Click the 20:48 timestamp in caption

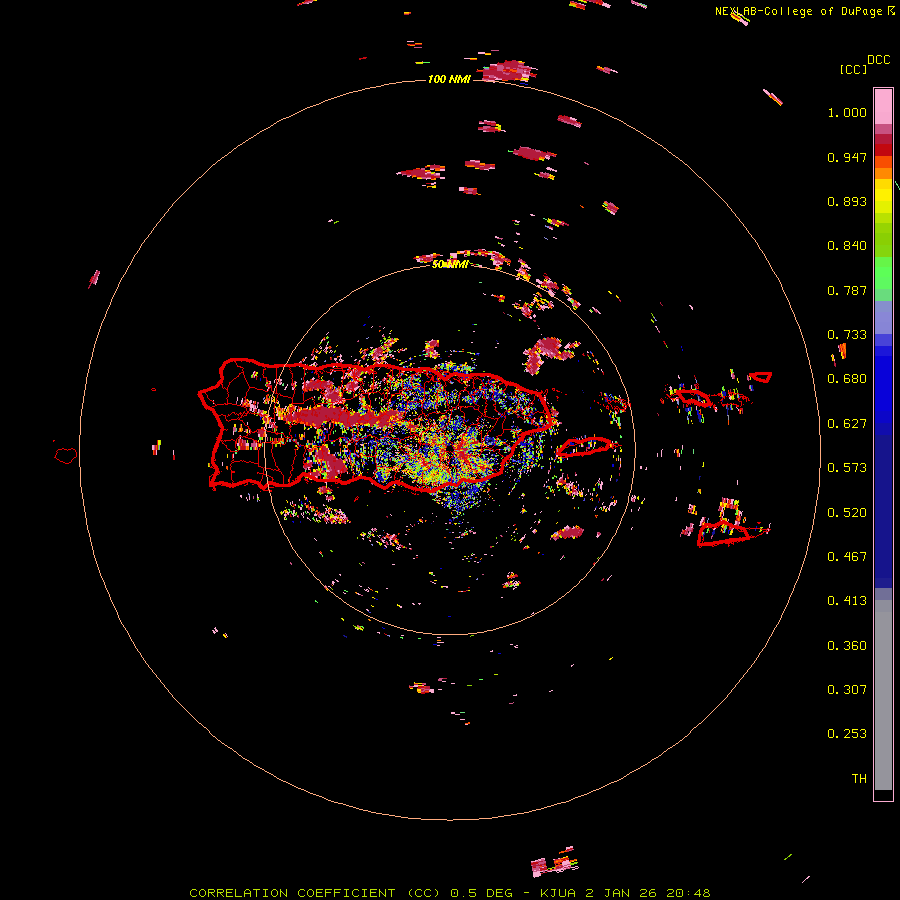(x=688, y=893)
